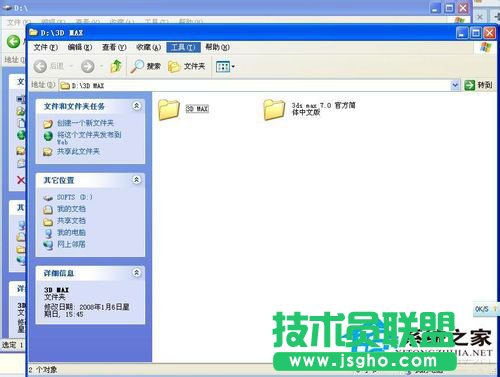Go up one folder level
Image resolution: width=500 pixels, height=377 pixels.
[x=116, y=66]
